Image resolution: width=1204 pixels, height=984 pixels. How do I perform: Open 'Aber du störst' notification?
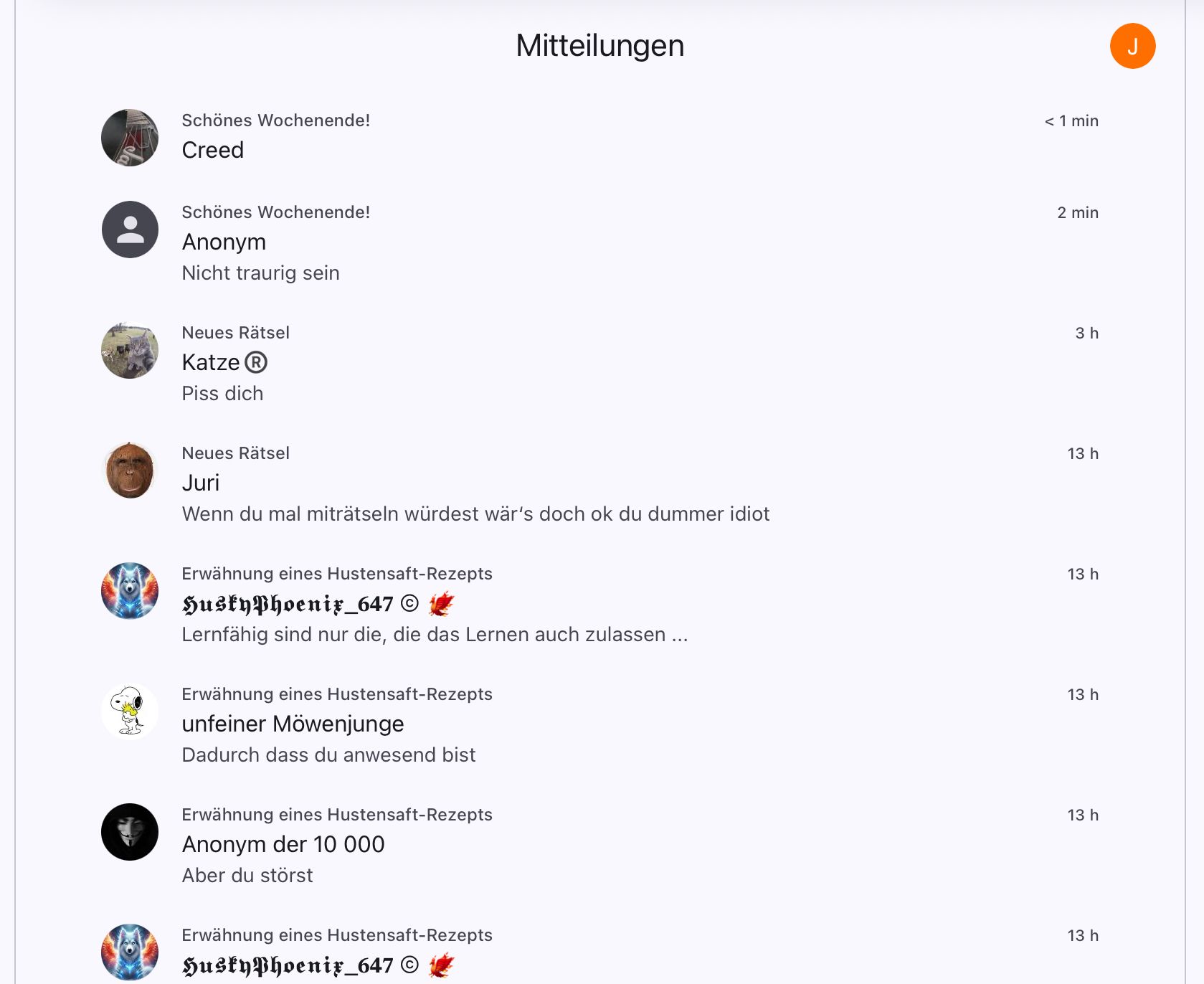click(599, 845)
